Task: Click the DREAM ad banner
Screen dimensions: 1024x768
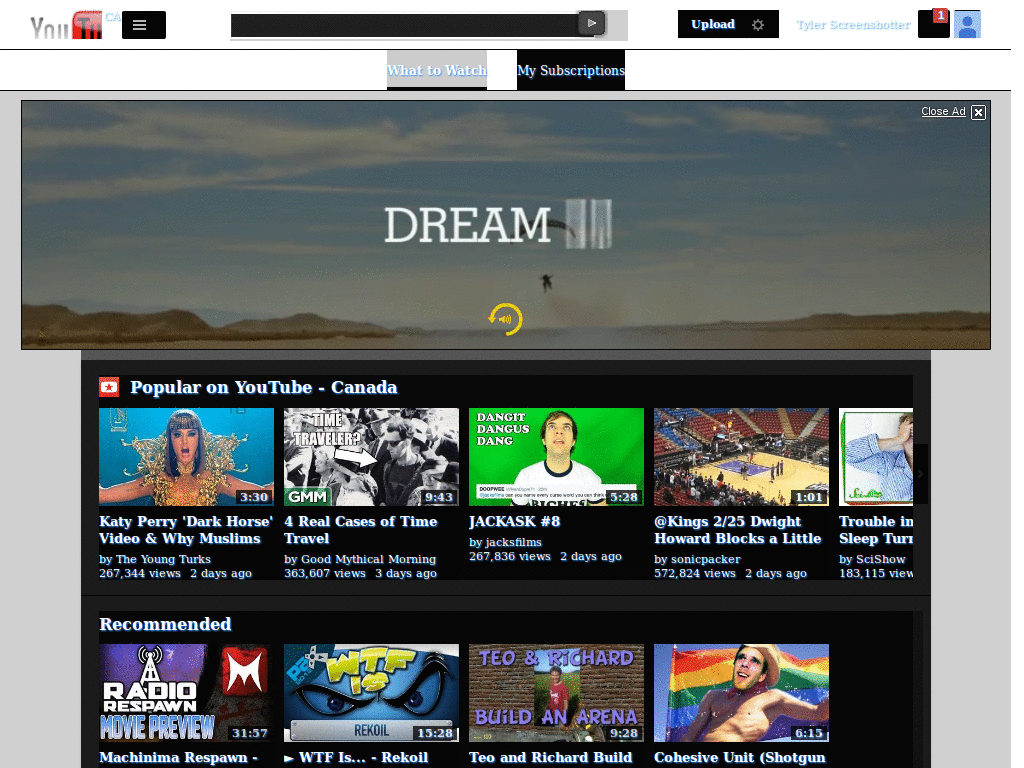Action: (x=505, y=225)
